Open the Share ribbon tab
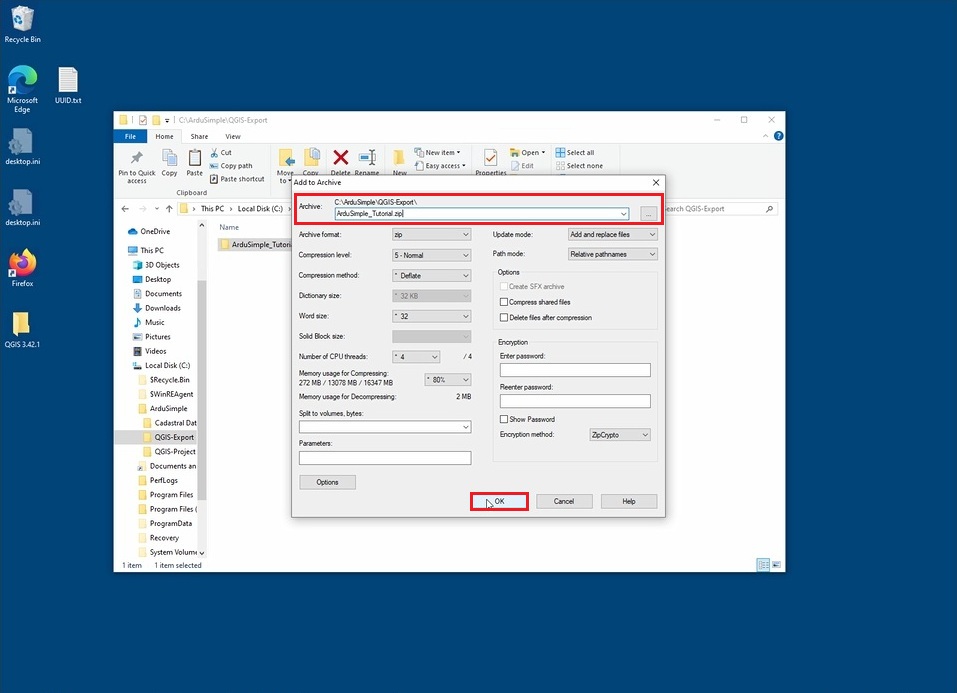 (199, 137)
